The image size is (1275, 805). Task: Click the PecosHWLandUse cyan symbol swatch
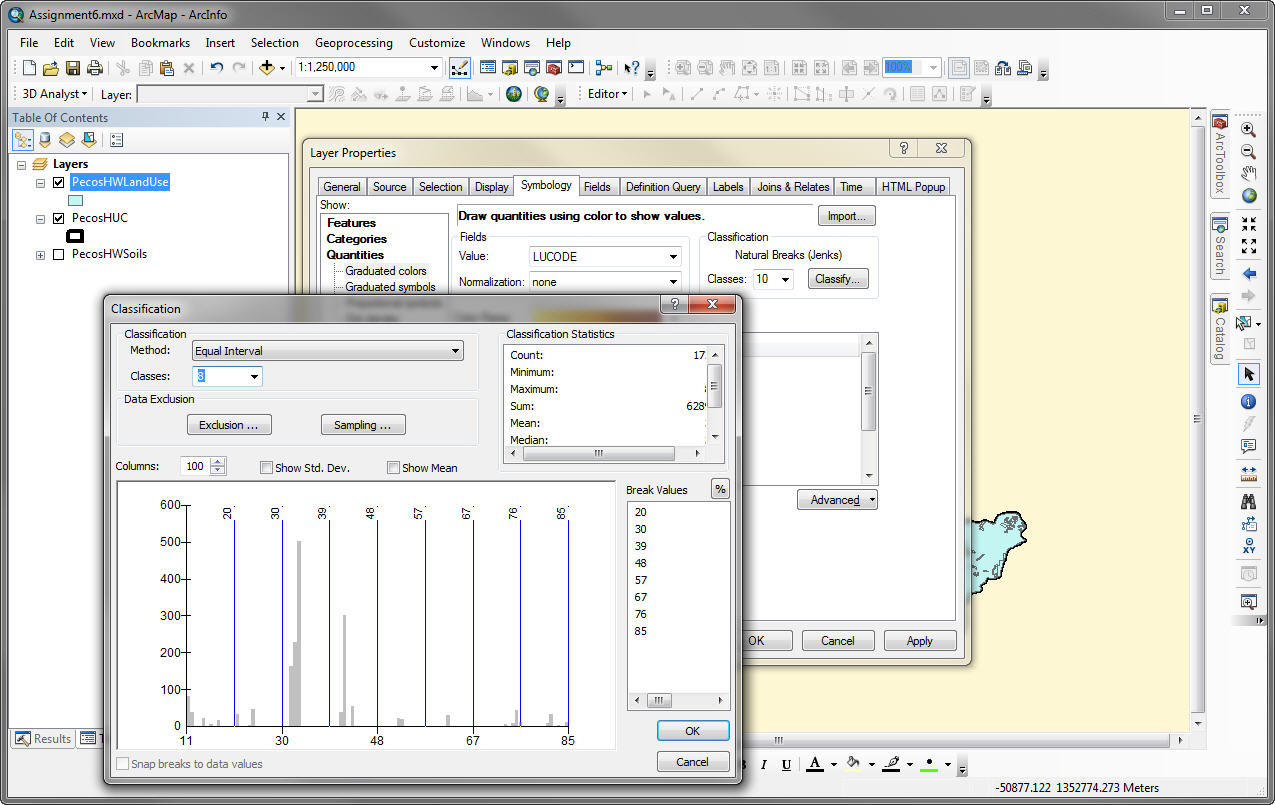(75, 200)
